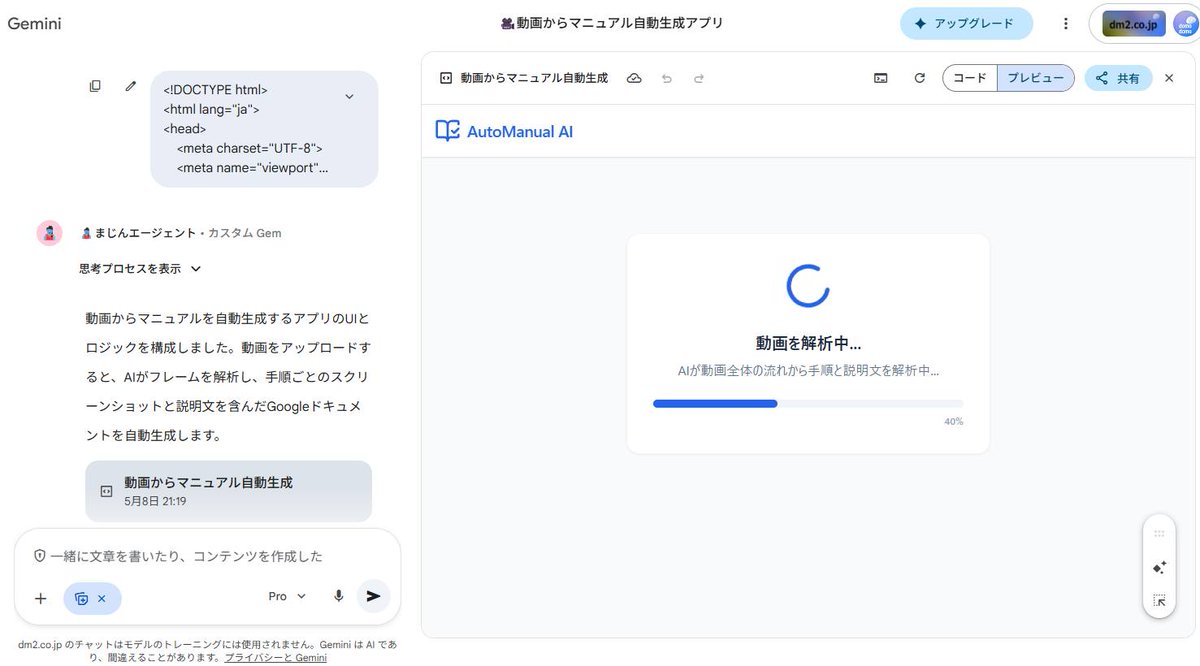Open プライバシーと Gemini link
1200x666 pixels.
[275, 658]
